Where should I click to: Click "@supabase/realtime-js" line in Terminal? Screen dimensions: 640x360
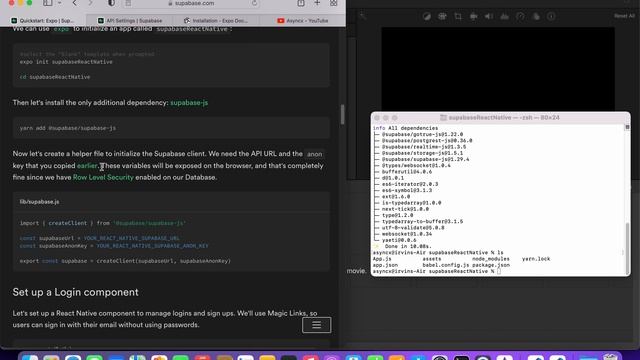click(424, 147)
